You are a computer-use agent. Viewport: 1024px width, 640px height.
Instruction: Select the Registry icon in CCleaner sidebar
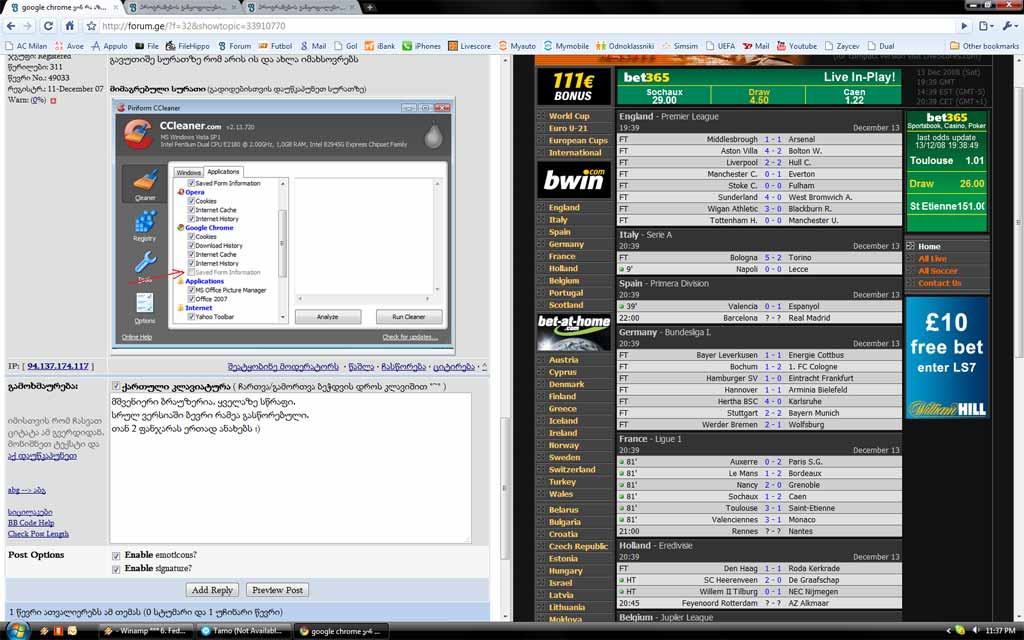145,225
